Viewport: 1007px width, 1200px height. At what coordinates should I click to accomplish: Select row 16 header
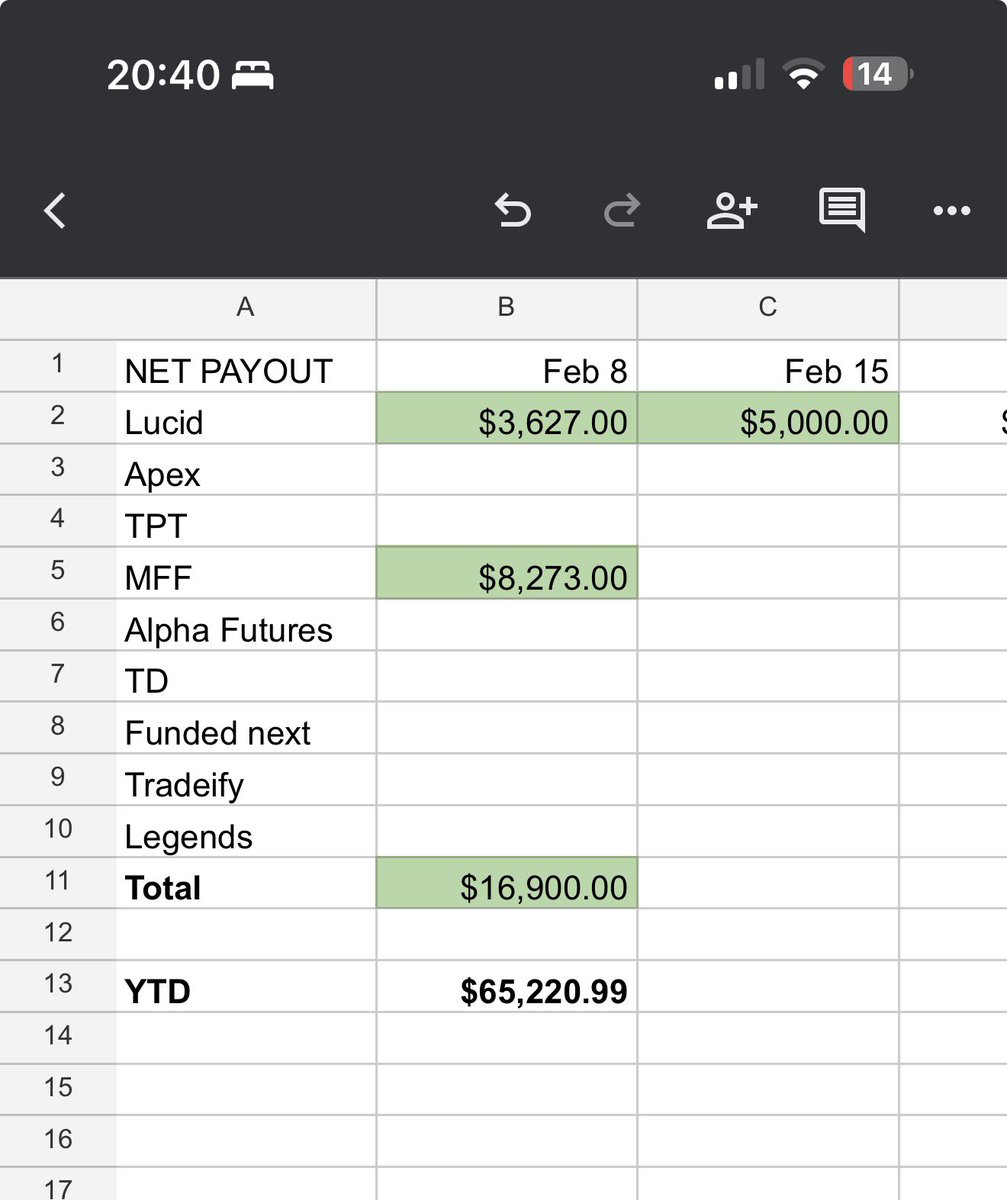pos(58,1140)
